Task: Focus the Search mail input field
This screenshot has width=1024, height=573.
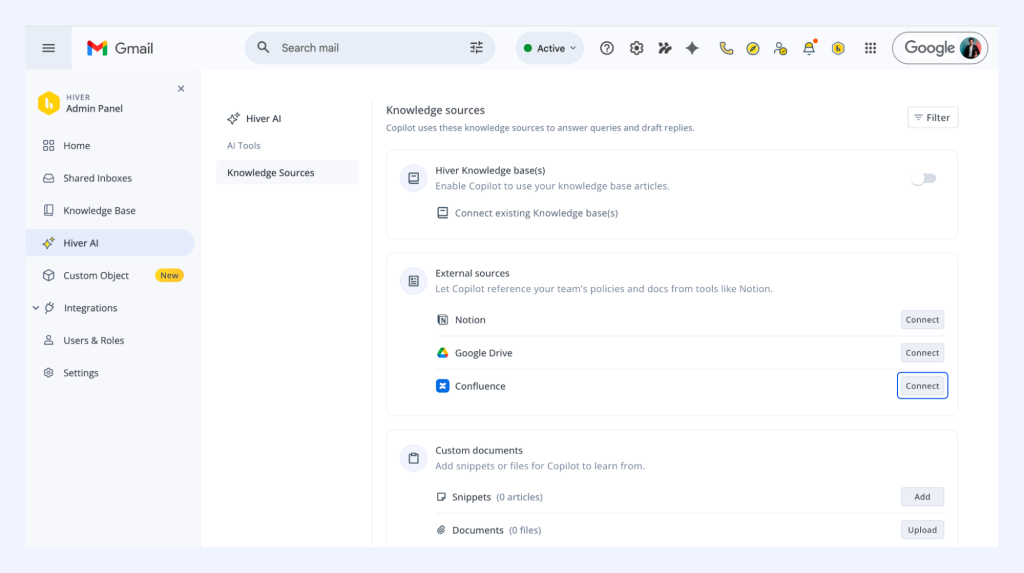Action: click(x=369, y=48)
